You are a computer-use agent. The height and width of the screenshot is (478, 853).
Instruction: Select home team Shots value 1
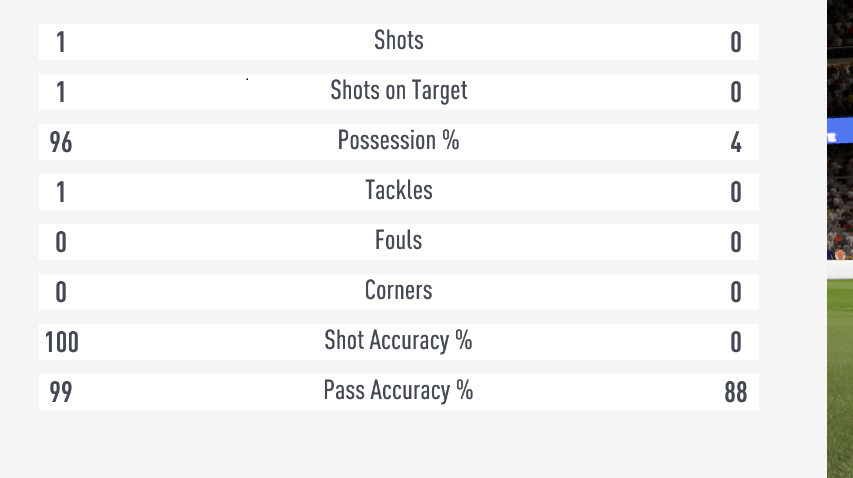click(61, 42)
